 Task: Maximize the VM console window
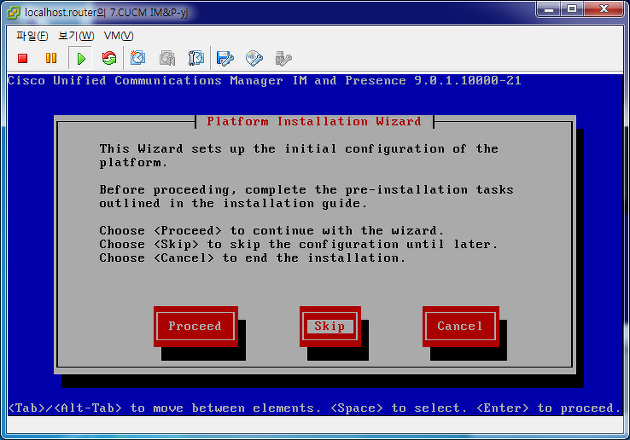tap(572, 9)
